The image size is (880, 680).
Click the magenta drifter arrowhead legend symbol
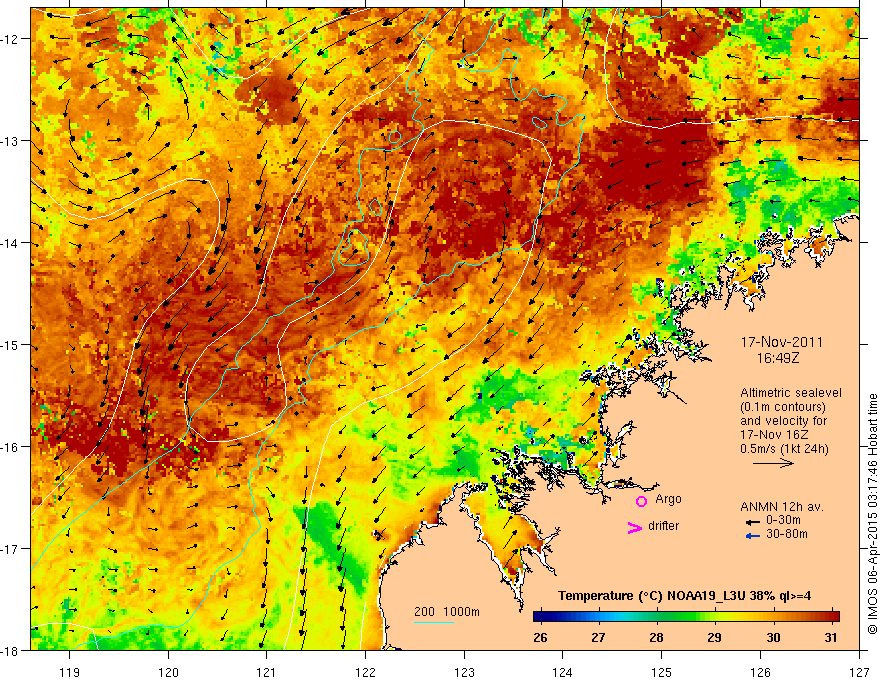[634, 527]
